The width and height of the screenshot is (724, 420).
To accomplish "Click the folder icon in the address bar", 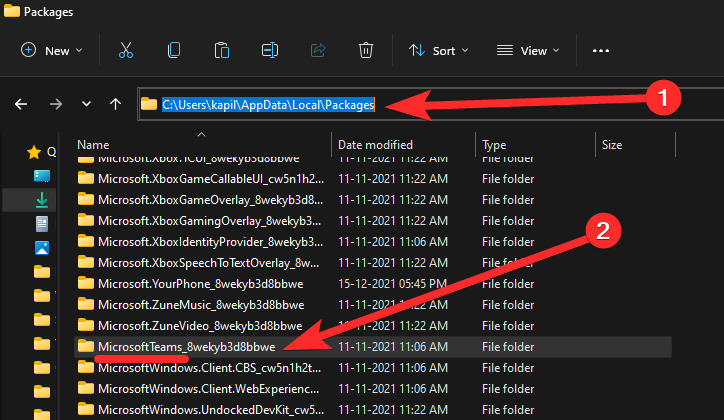I will (149, 103).
